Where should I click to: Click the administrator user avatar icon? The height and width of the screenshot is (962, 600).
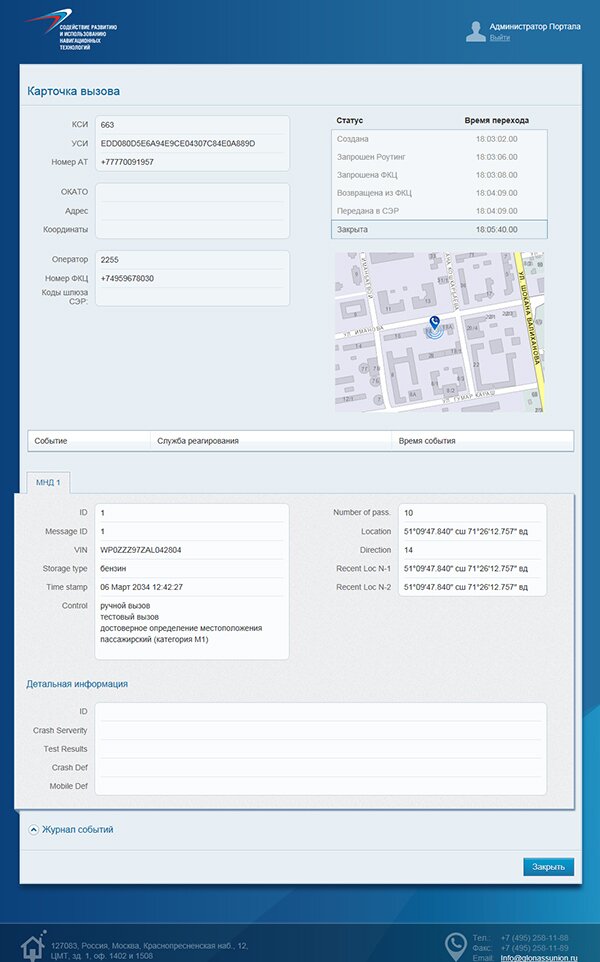(475, 31)
